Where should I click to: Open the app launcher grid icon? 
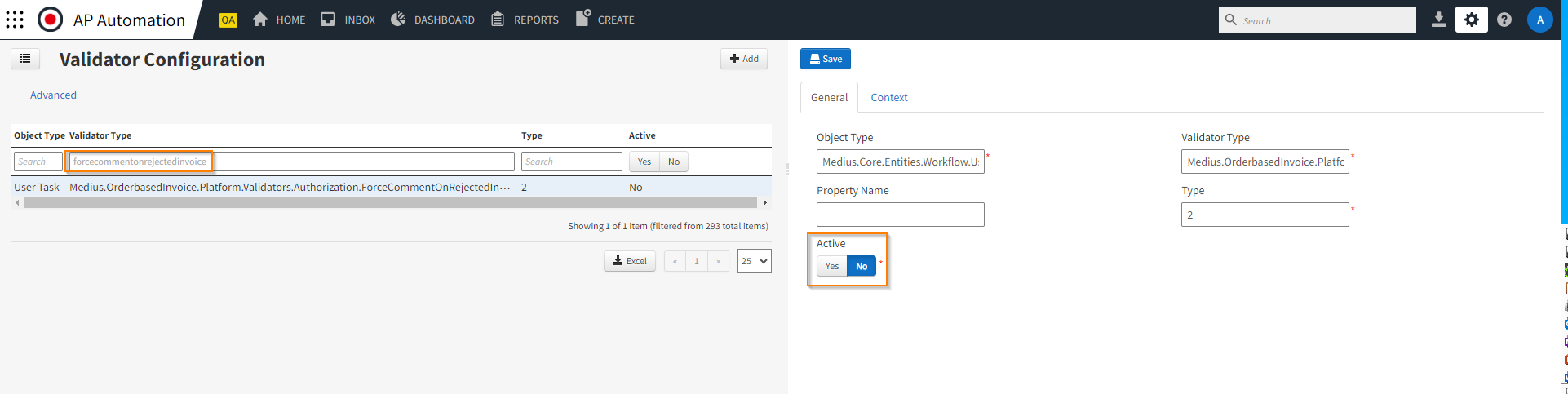tap(15, 20)
